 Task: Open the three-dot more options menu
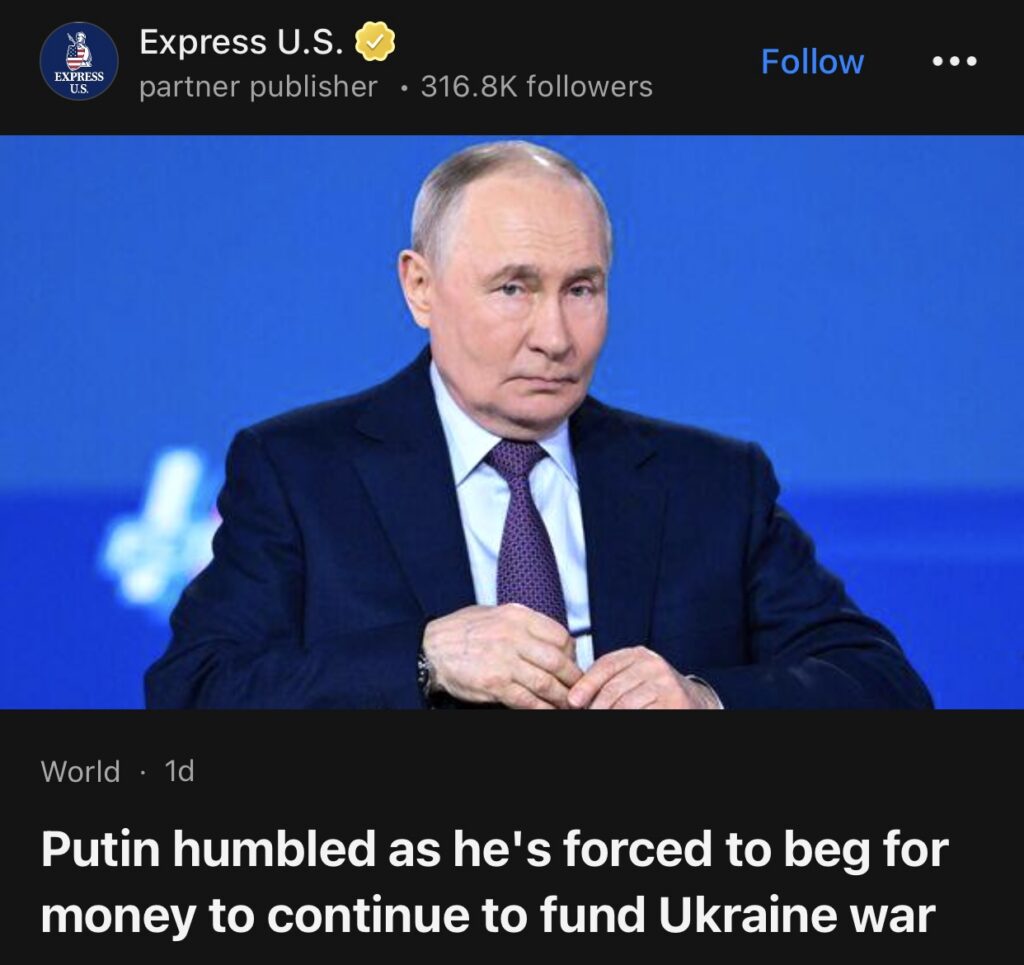tap(955, 61)
